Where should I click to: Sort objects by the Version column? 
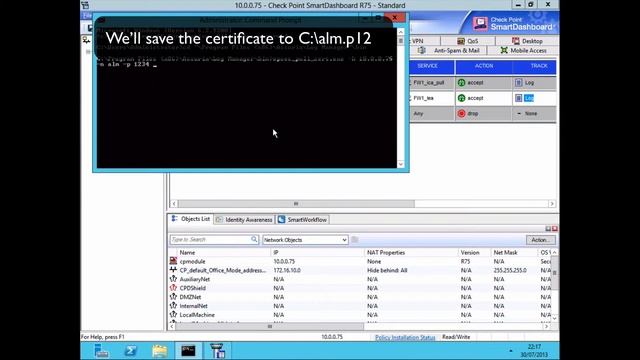tap(475, 253)
